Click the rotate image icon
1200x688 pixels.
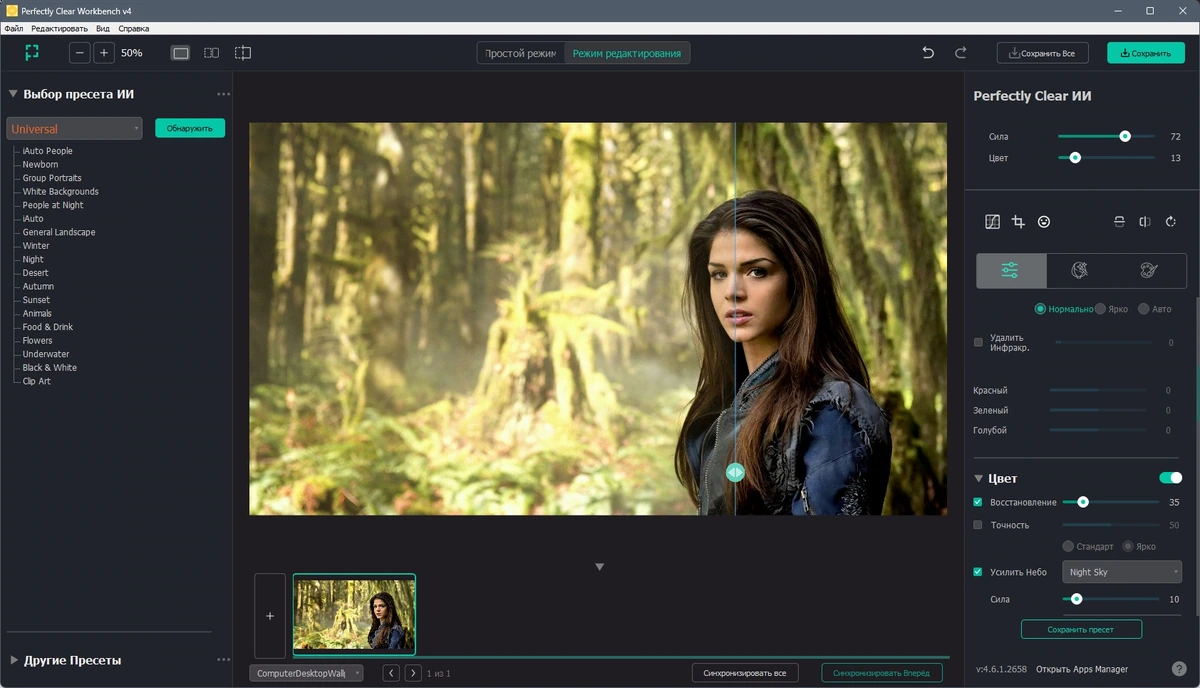point(1171,222)
